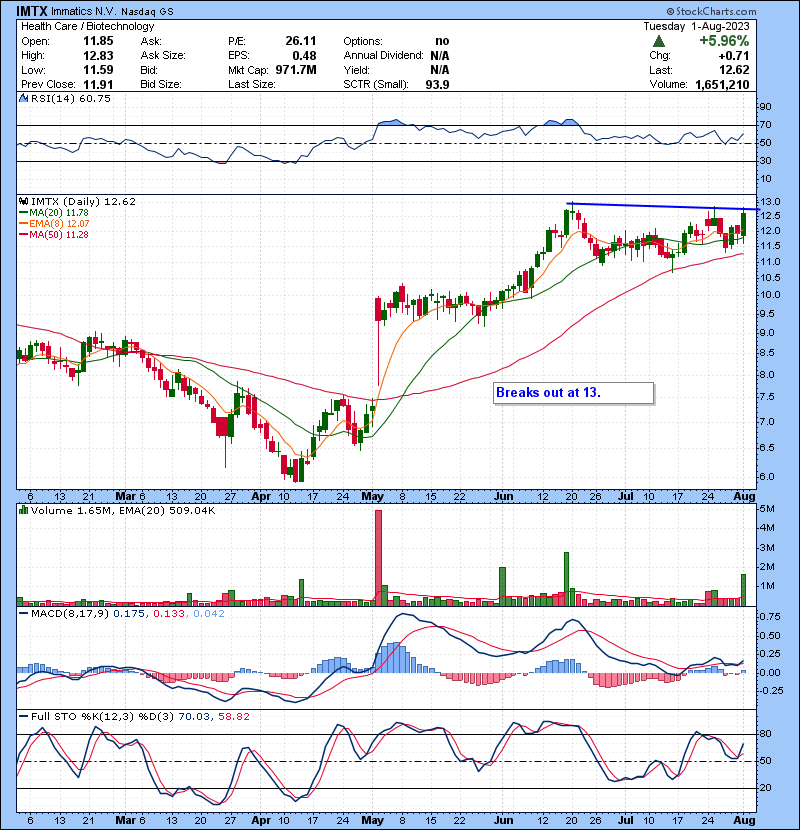Click the 'Breaks out at 13.' annotation box
The height and width of the screenshot is (830, 800).
click(573, 393)
